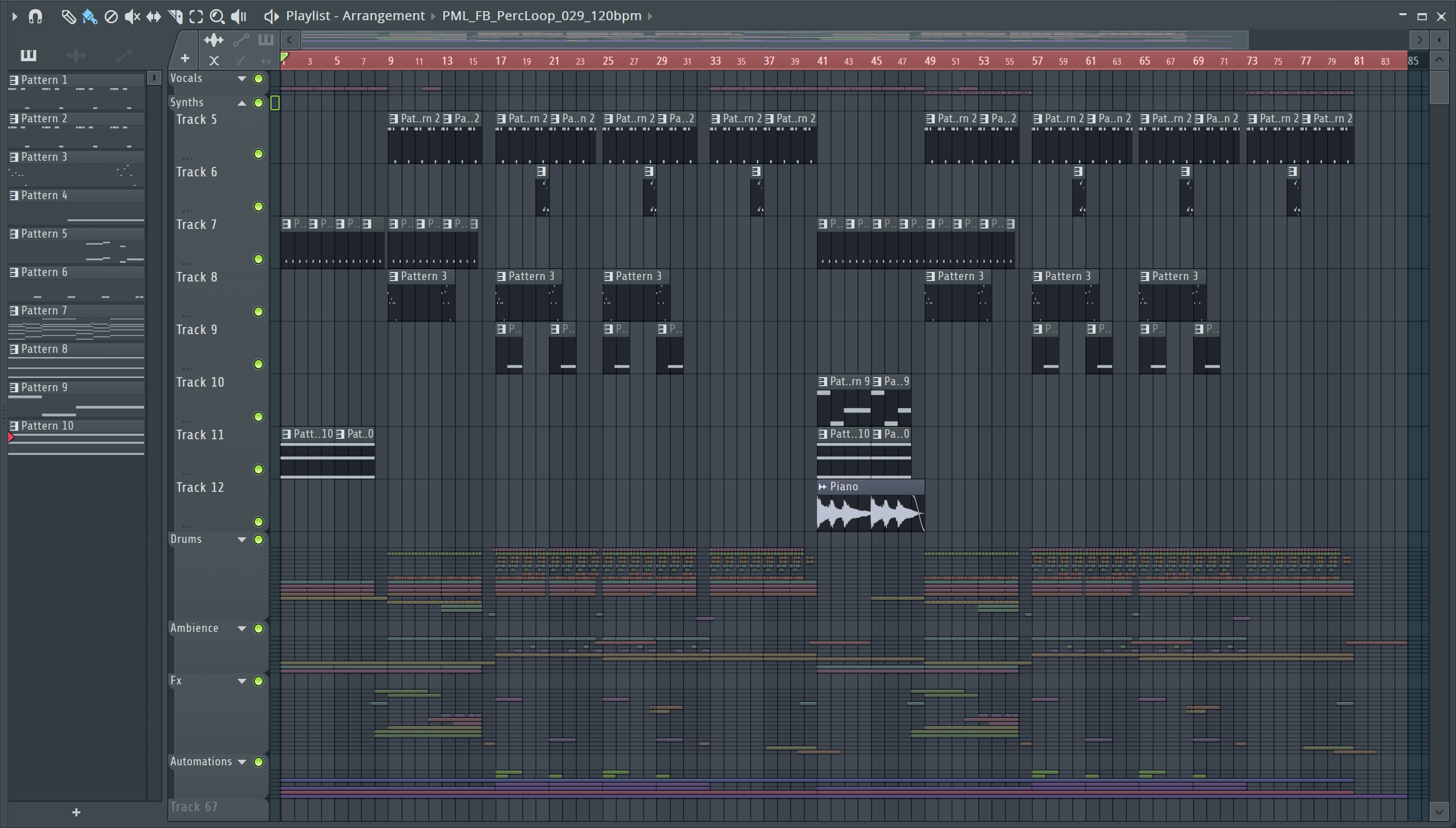Click bar 17 on the timeline ruler
Viewport: 1456px width, 828px height.
pos(500,61)
